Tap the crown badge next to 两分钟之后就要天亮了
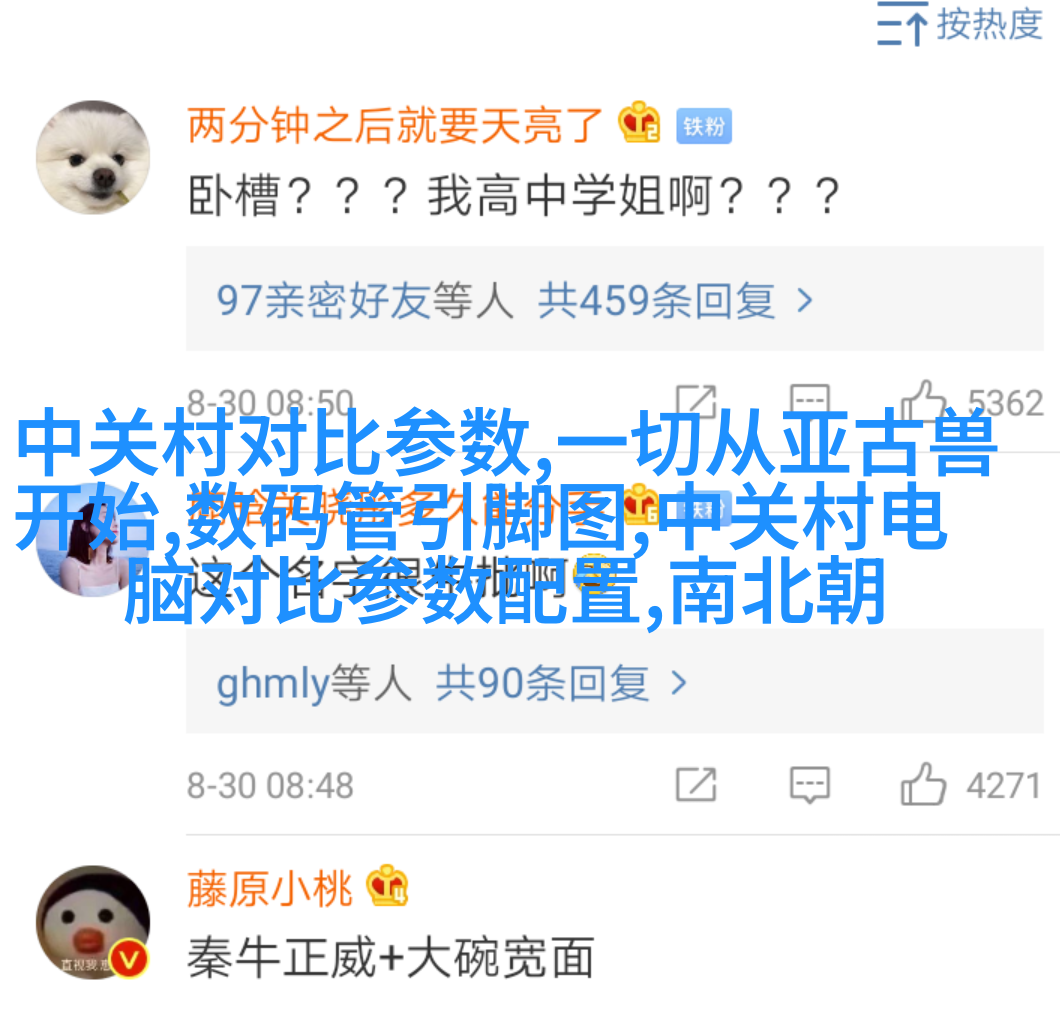Screen dimensions: 1060x1015 point(639,122)
